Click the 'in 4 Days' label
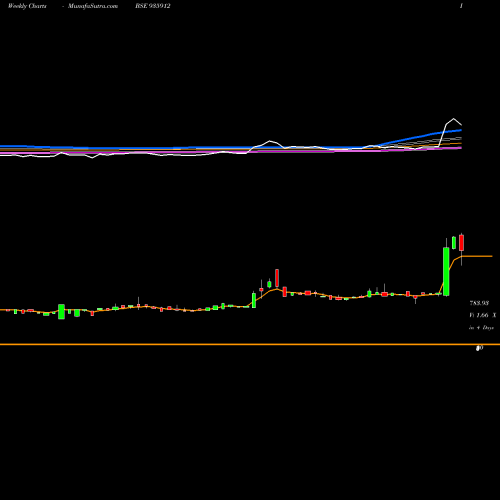The image size is (500, 500). (481, 328)
